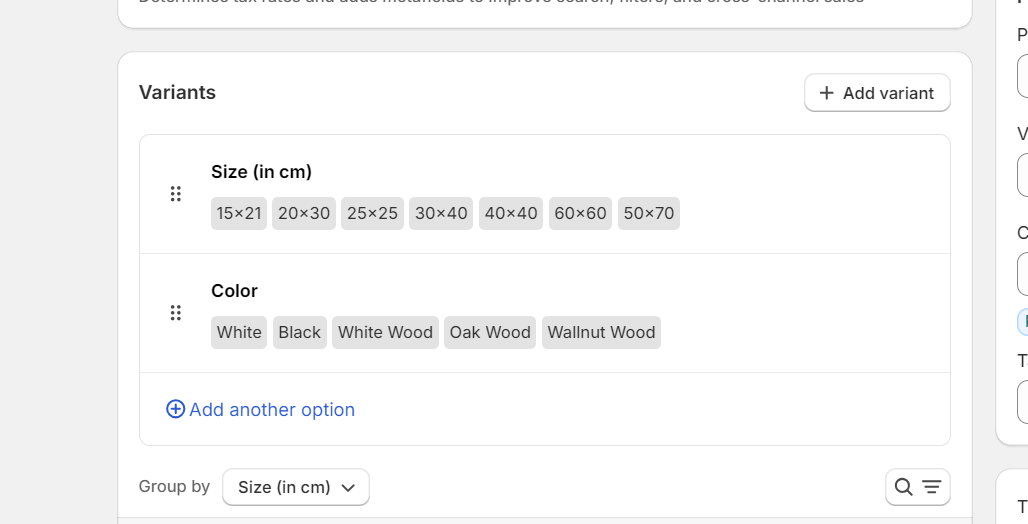Open Group by Size (in cm) dropdown
The image size is (1028, 524).
point(296,487)
